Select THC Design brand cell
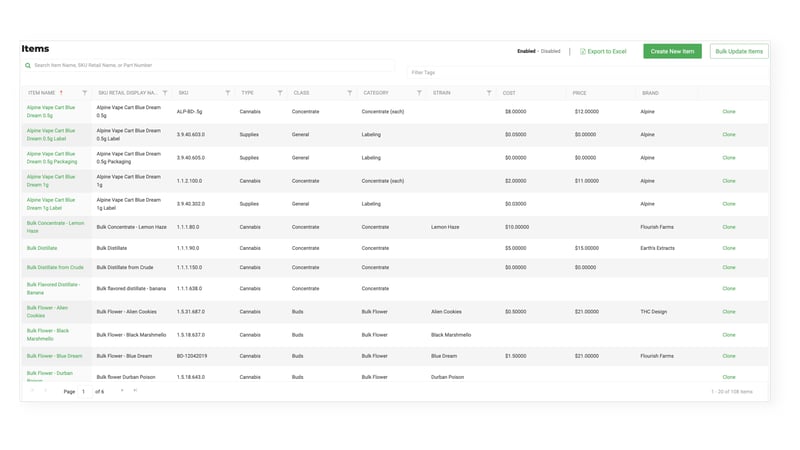800x450 pixels. (x=654, y=311)
